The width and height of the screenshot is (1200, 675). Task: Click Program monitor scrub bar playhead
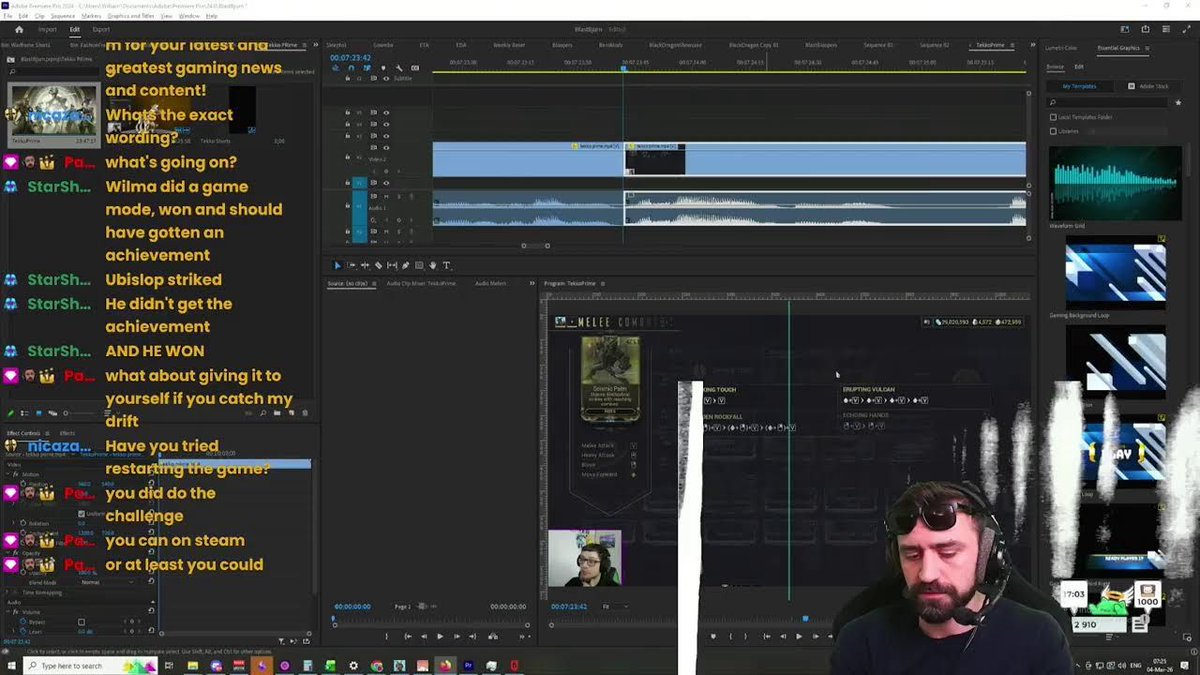pyautogui.click(x=805, y=618)
